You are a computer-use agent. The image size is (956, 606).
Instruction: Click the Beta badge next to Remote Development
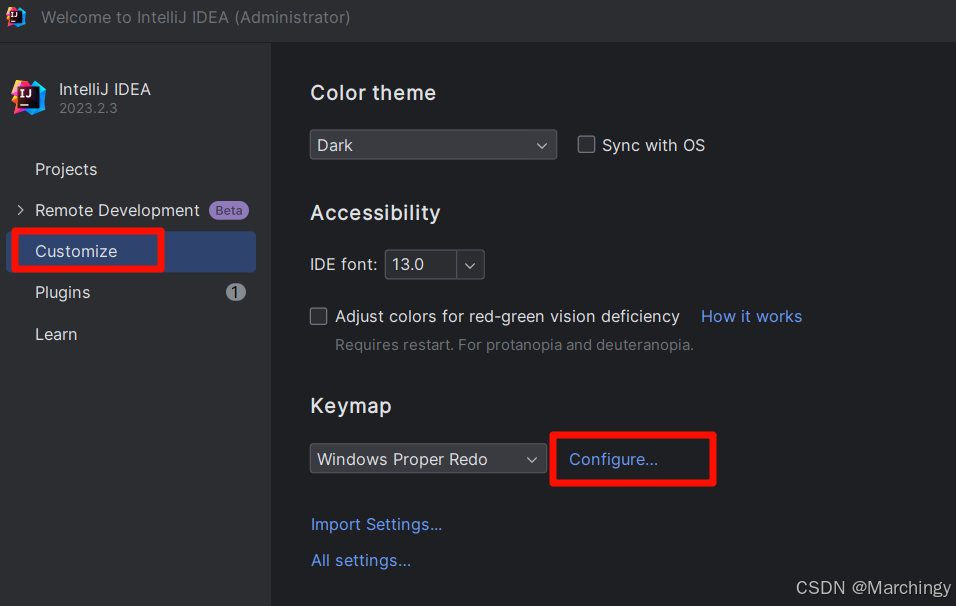coord(229,210)
